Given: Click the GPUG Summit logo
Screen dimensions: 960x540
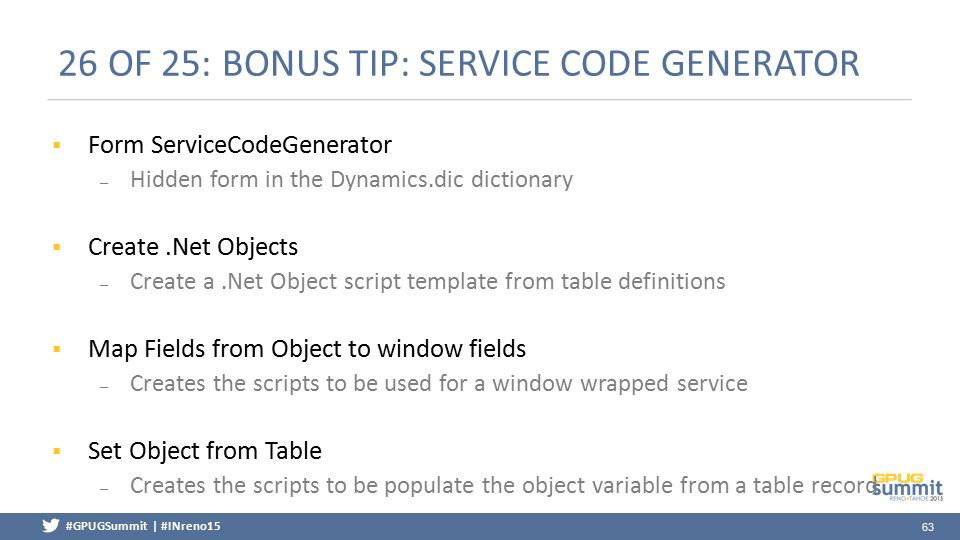Looking at the screenshot, I should click(x=908, y=487).
